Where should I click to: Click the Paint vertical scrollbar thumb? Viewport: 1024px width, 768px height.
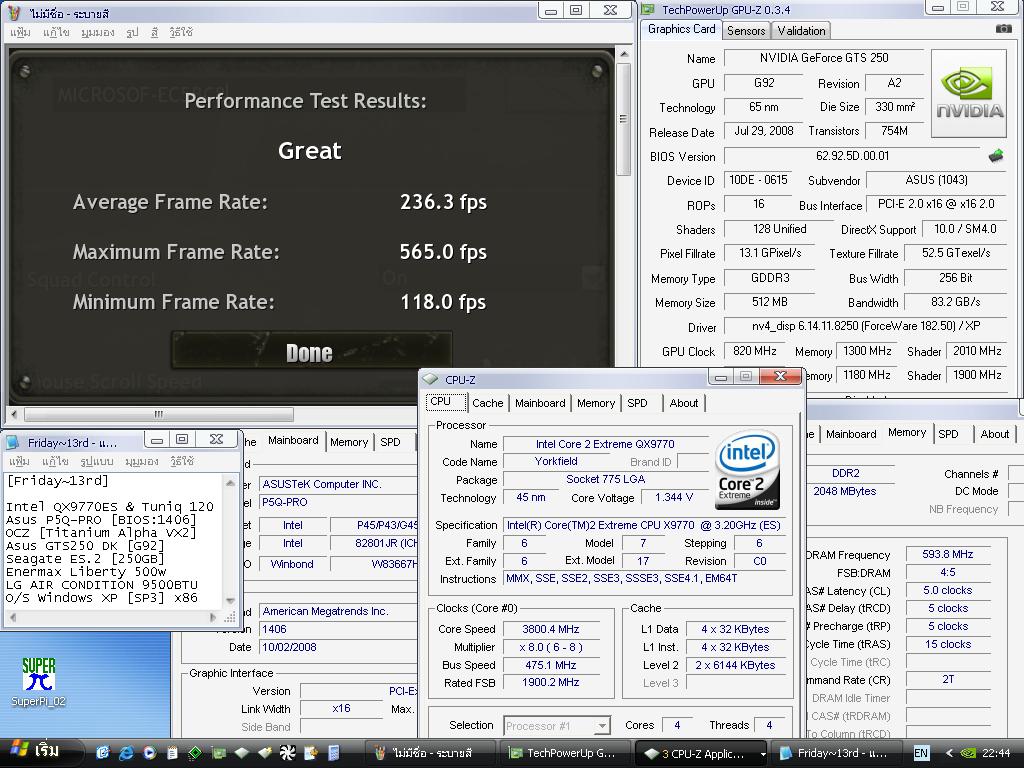(623, 118)
